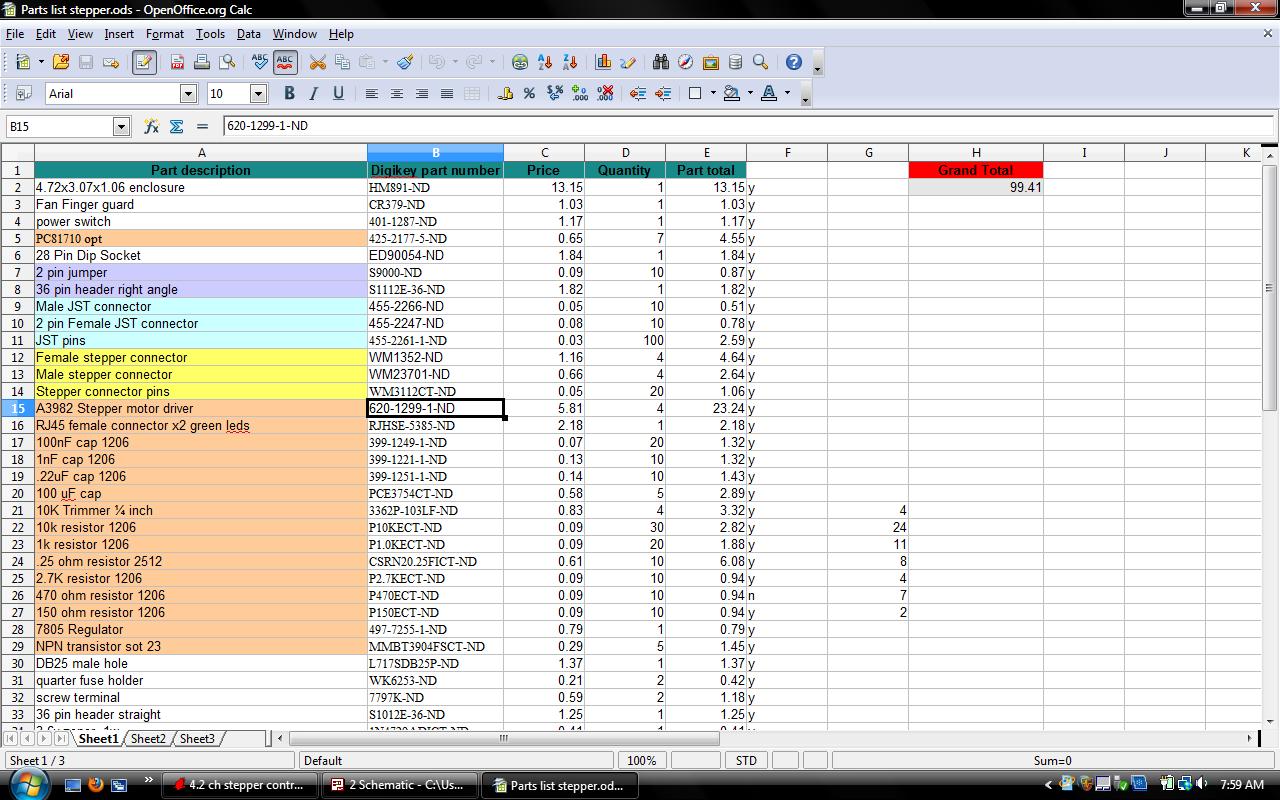
Task: Click the Function equals sign
Action: (x=202, y=126)
